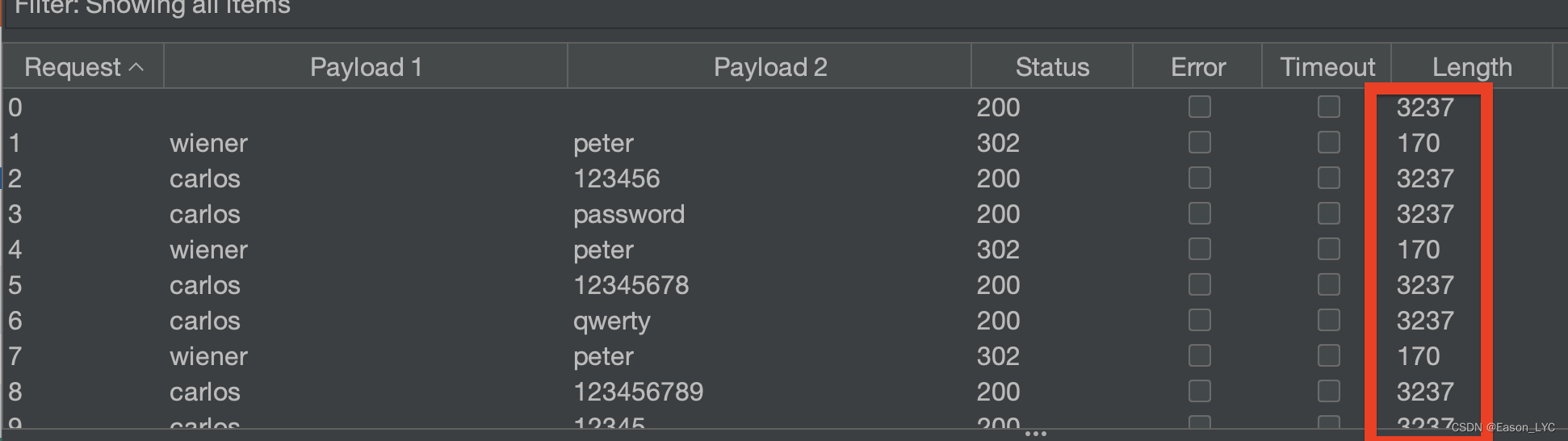Click the filter bar showing all items
The width and height of the screenshot is (1568, 441).
pos(784,10)
